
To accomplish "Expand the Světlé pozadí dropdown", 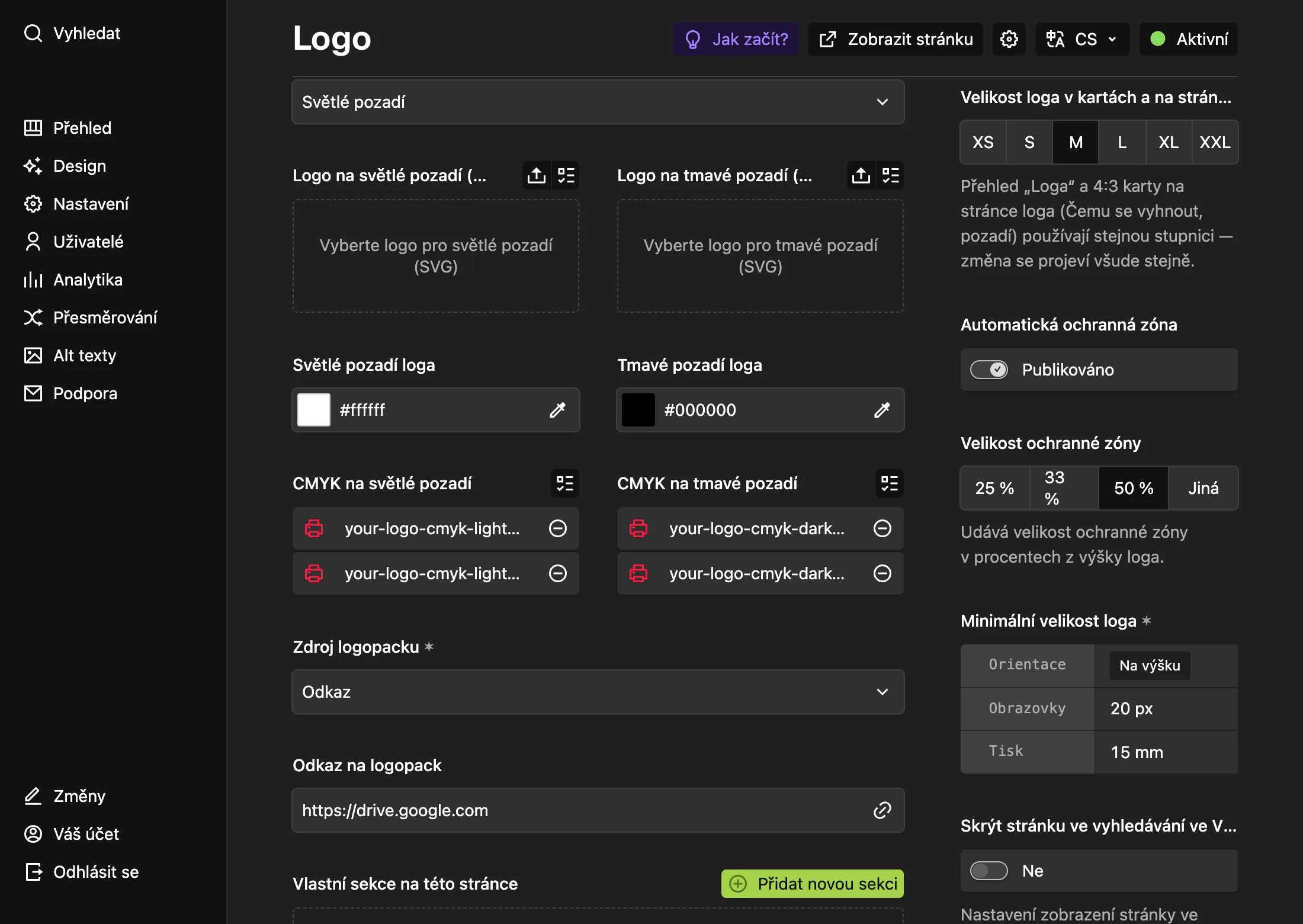I will pos(598,102).
